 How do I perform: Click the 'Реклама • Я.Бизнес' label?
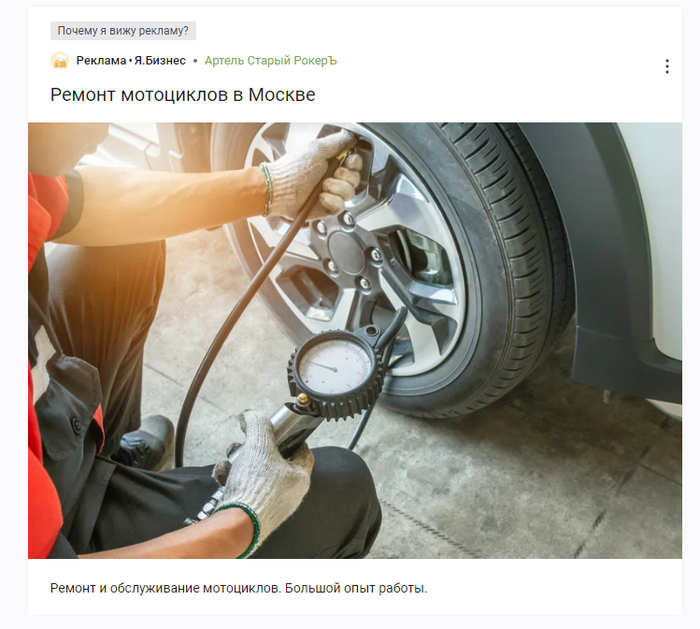click(x=131, y=60)
